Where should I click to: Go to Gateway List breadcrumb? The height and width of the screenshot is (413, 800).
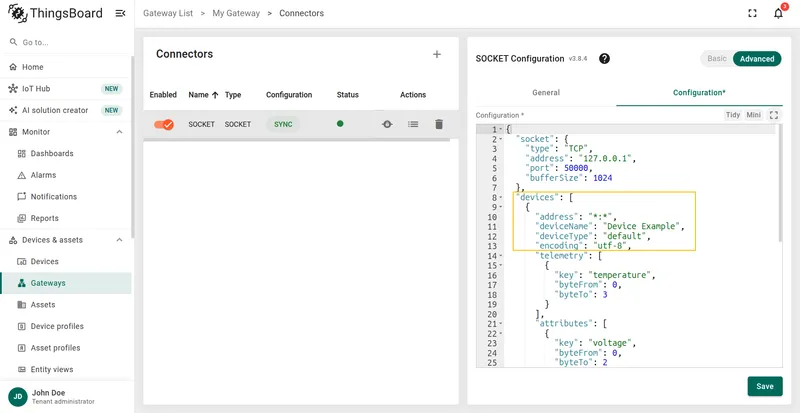(x=168, y=13)
